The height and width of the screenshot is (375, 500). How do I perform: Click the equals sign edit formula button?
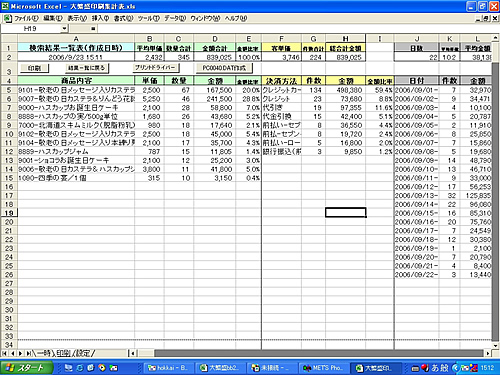click(x=93, y=29)
